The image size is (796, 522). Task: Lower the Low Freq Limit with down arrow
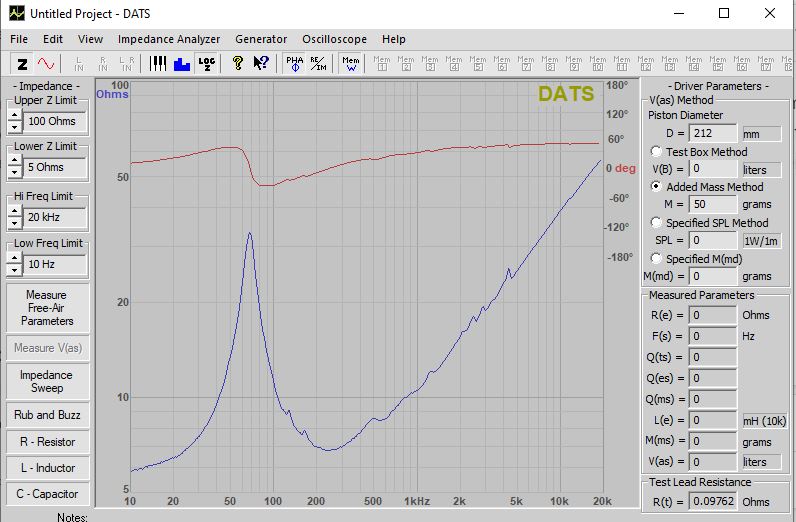click(x=15, y=270)
